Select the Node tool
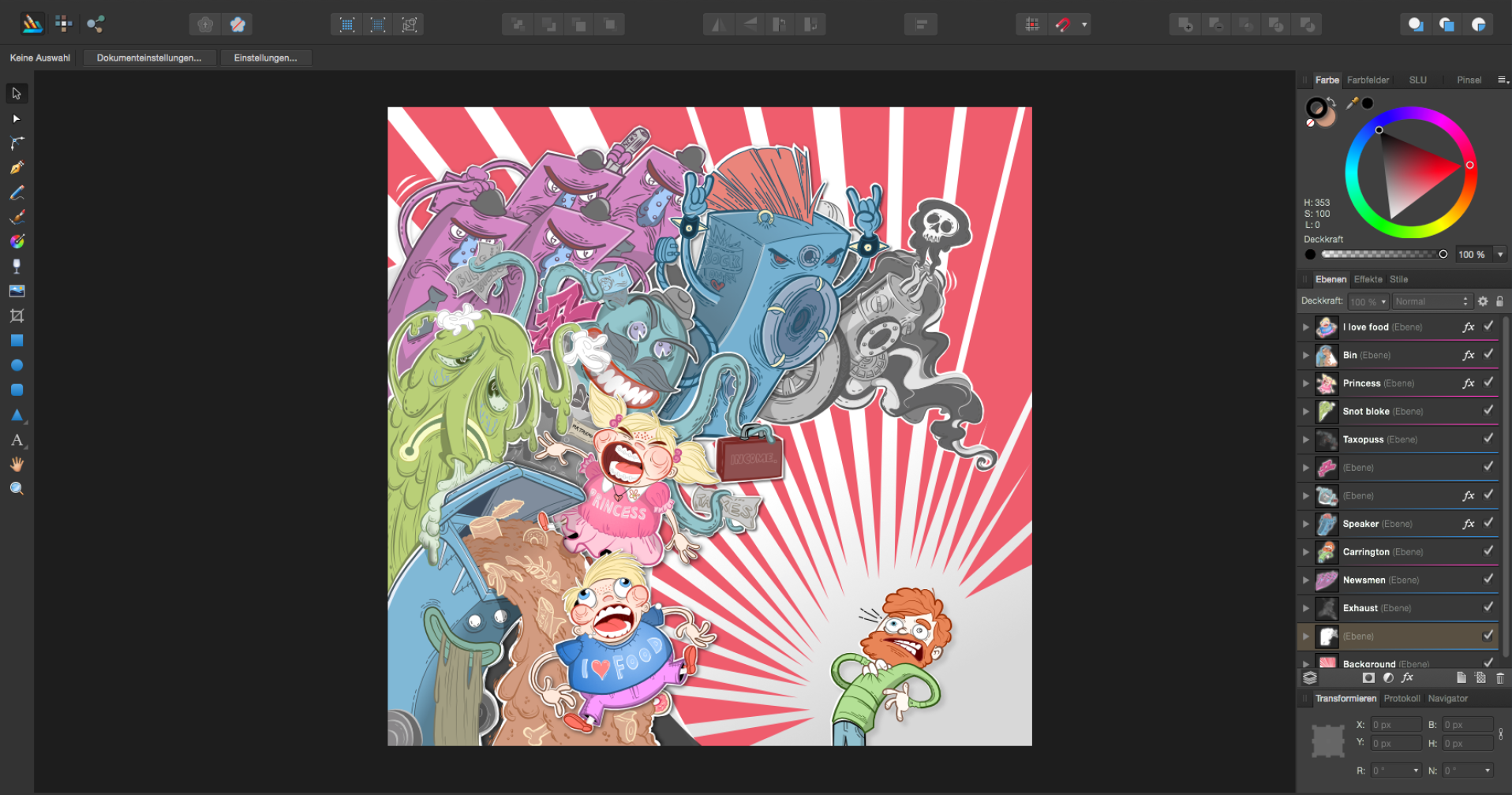Image resolution: width=1512 pixels, height=795 pixels. [17, 118]
